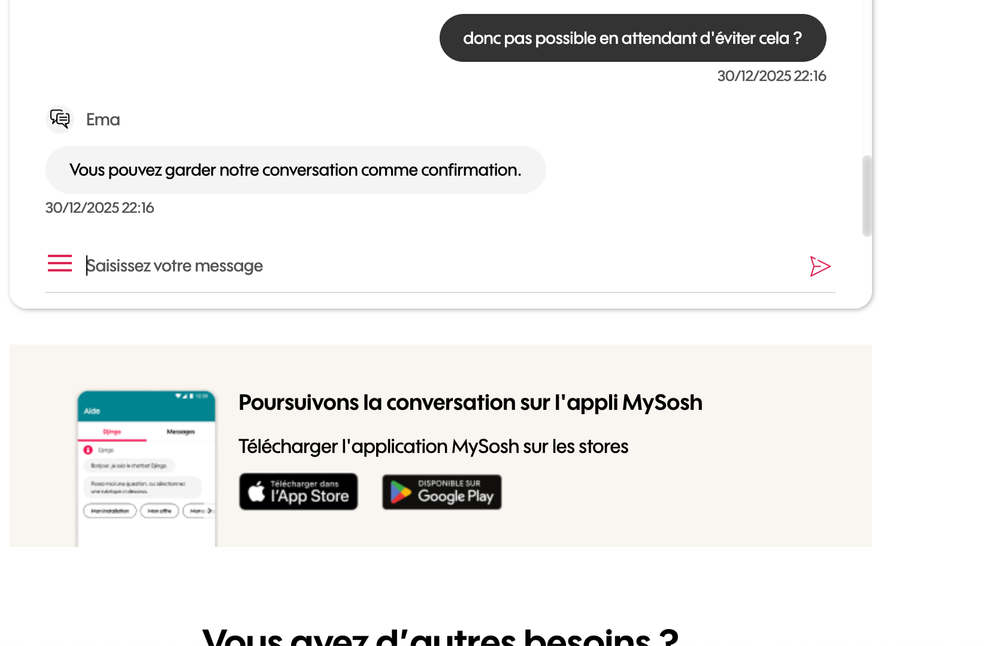The width and height of the screenshot is (999, 646).
Task: Click the timestamp under Ema's reply
Action: point(100,208)
